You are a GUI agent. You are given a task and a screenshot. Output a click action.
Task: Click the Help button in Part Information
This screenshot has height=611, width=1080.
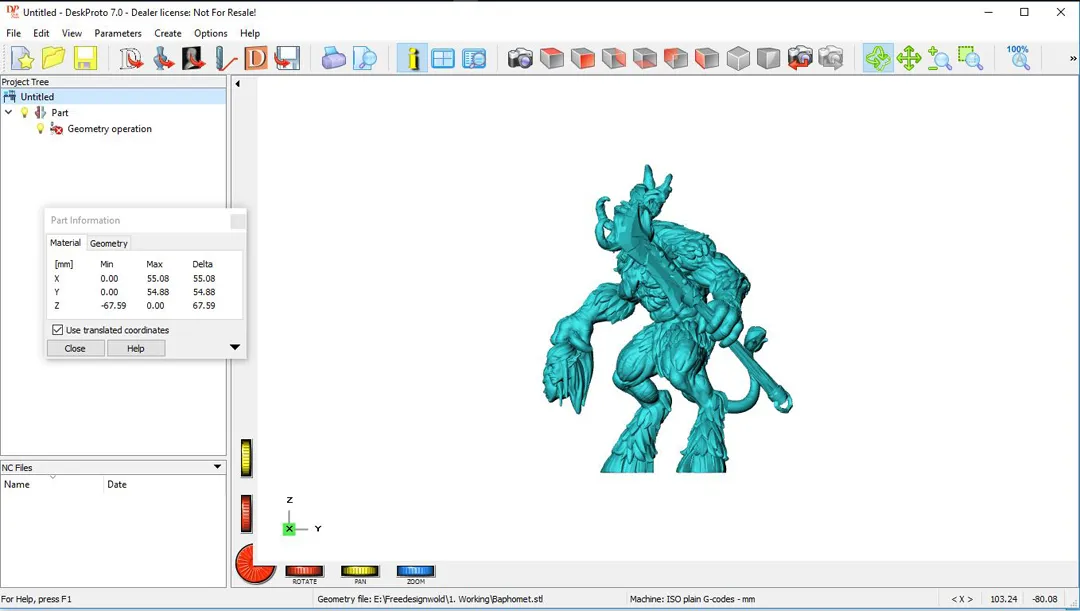(x=136, y=349)
